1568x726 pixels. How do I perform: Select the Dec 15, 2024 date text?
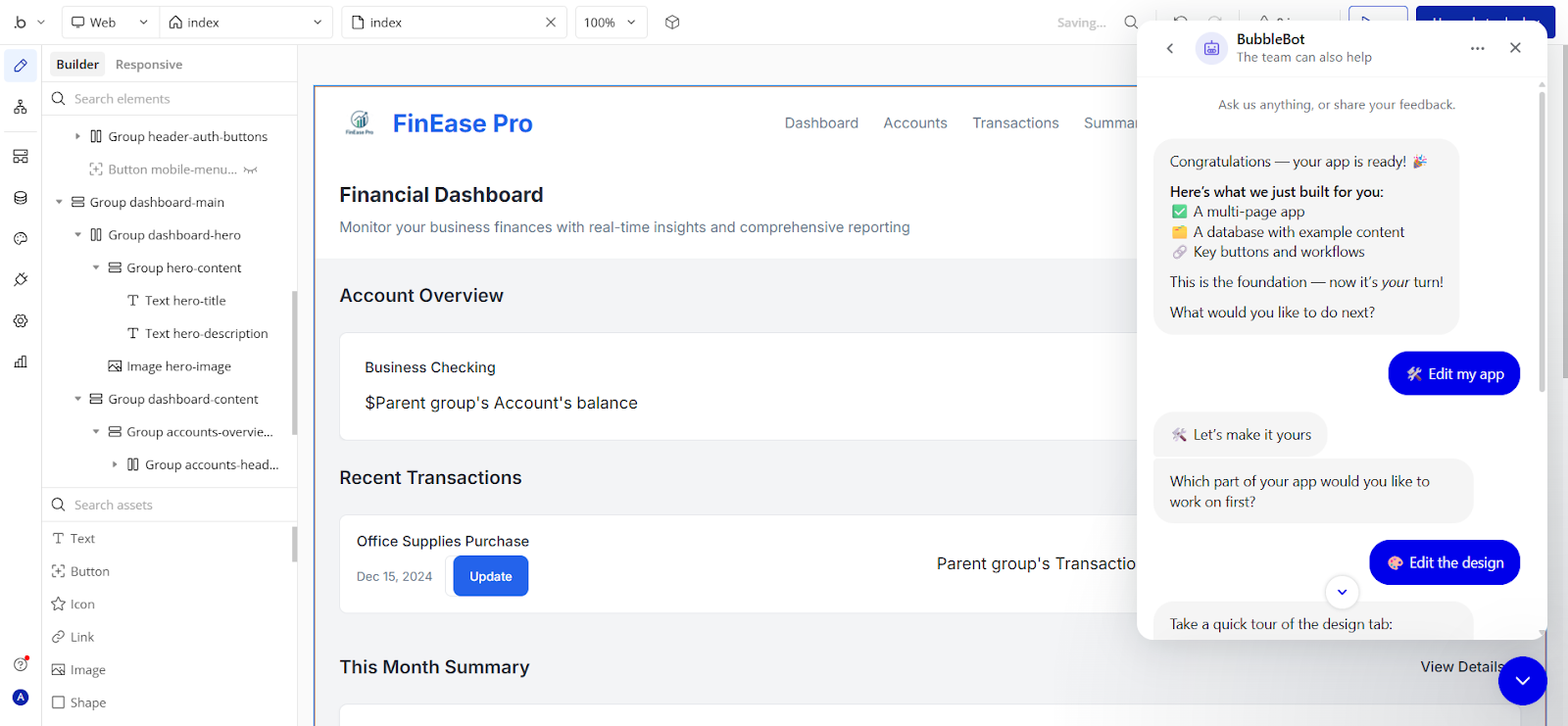point(394,576)
